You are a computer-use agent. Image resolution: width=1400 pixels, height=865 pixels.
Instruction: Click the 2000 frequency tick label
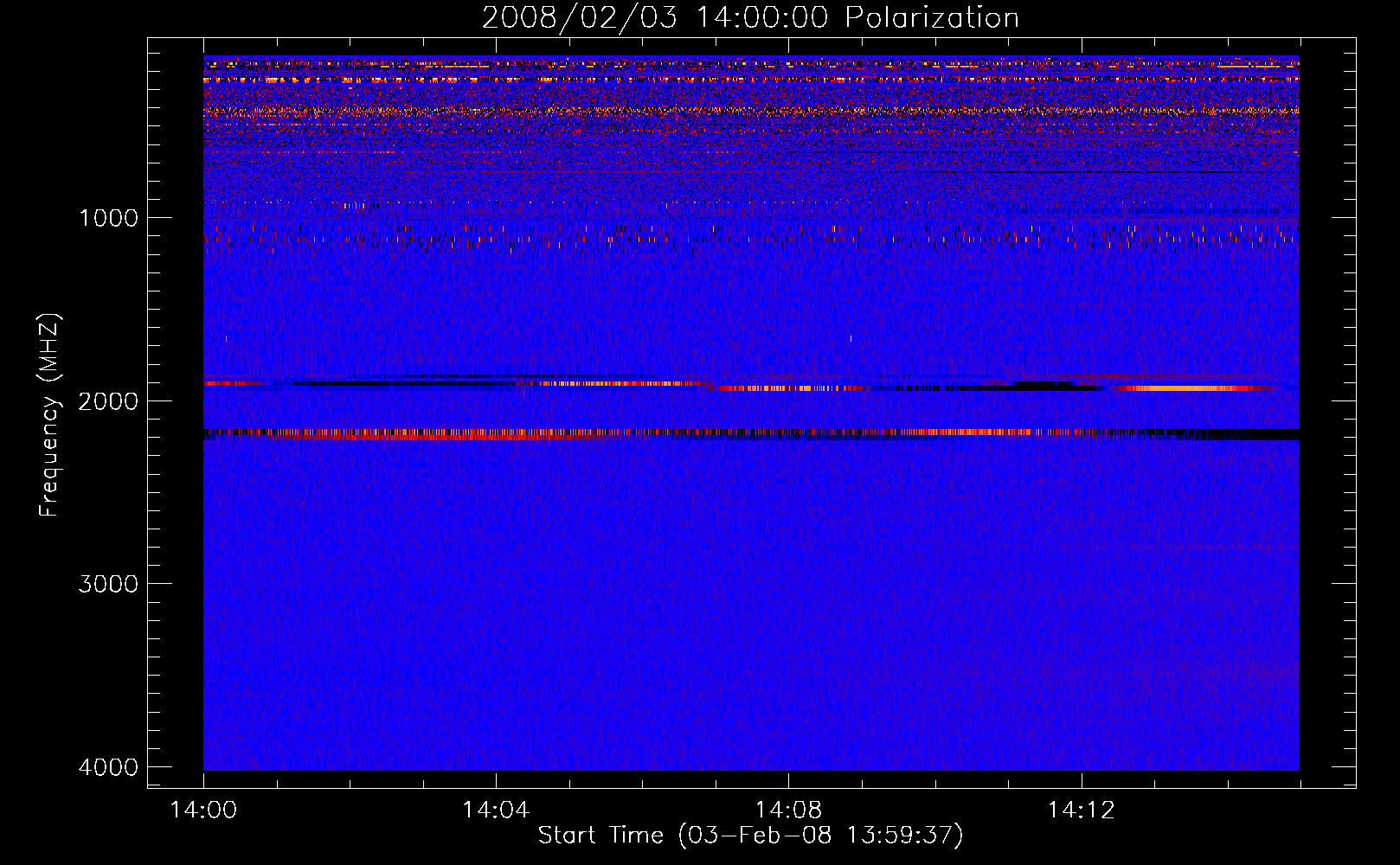107,401
